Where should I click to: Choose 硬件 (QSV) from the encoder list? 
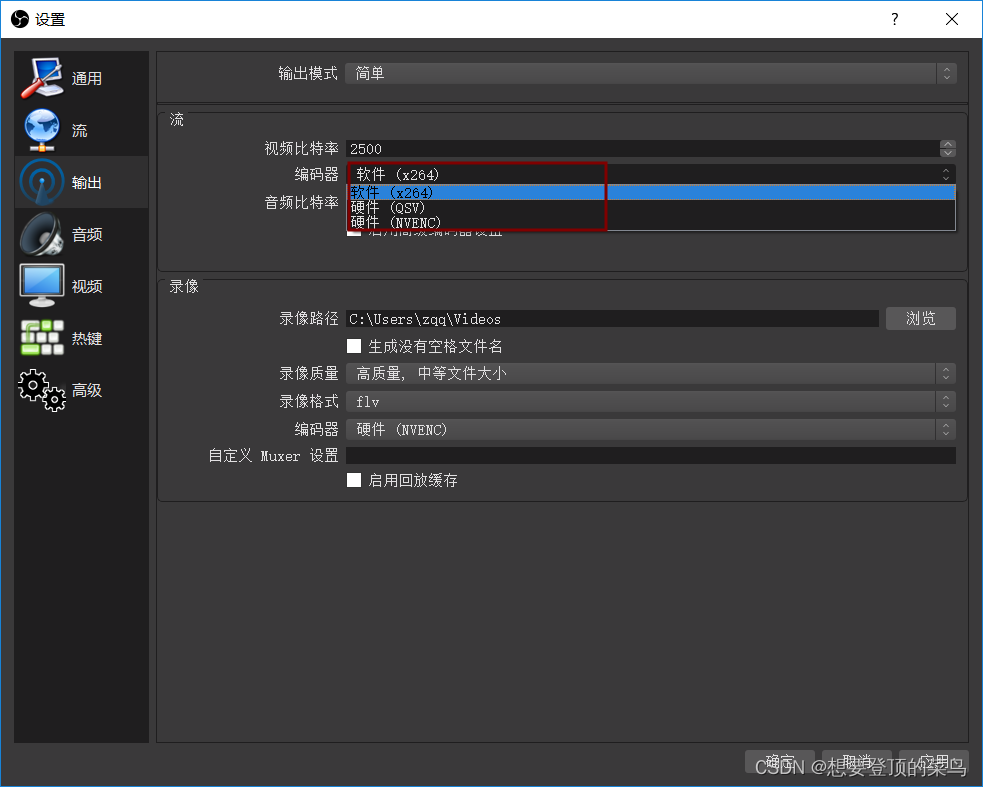point(651,208)
